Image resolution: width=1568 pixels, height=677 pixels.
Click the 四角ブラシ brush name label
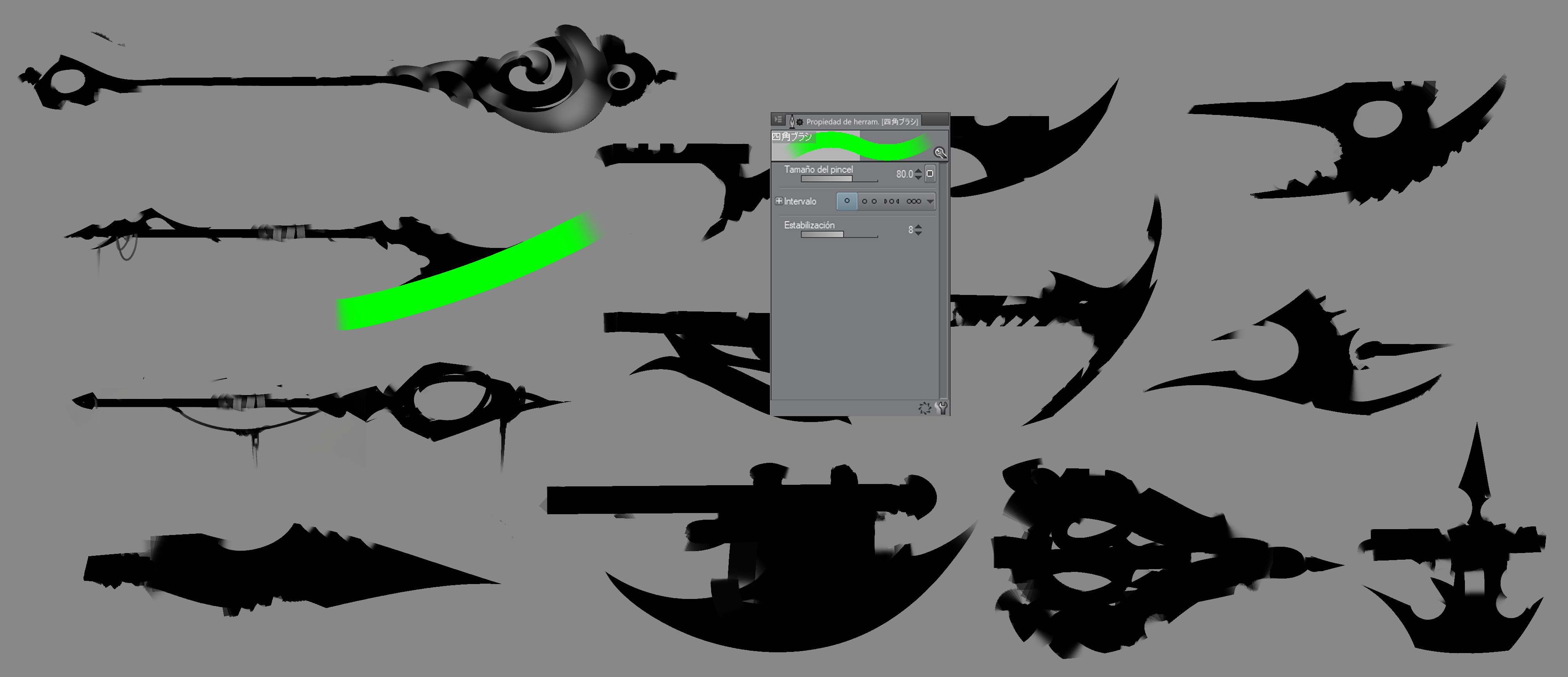click(x=793, y=136)
